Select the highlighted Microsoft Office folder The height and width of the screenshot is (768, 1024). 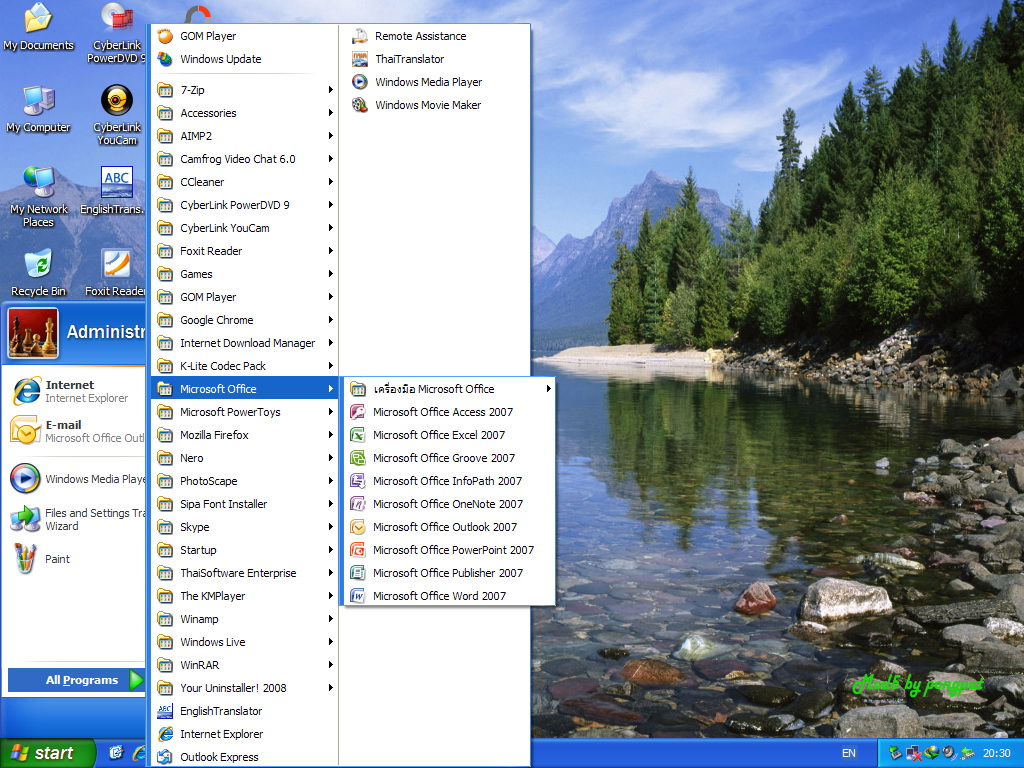(245, 389)
